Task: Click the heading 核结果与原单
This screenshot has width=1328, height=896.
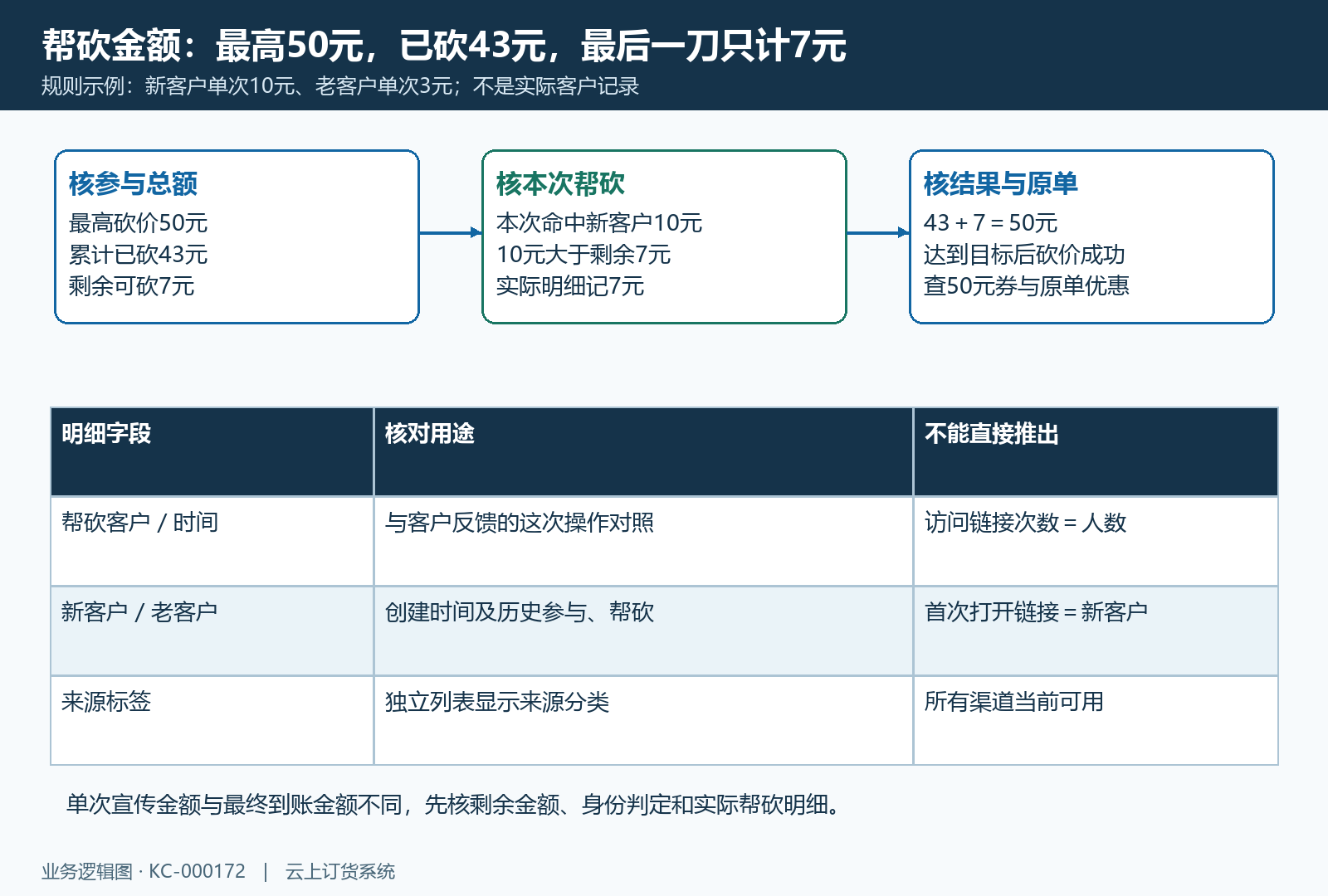Action: click(1000, 183)
